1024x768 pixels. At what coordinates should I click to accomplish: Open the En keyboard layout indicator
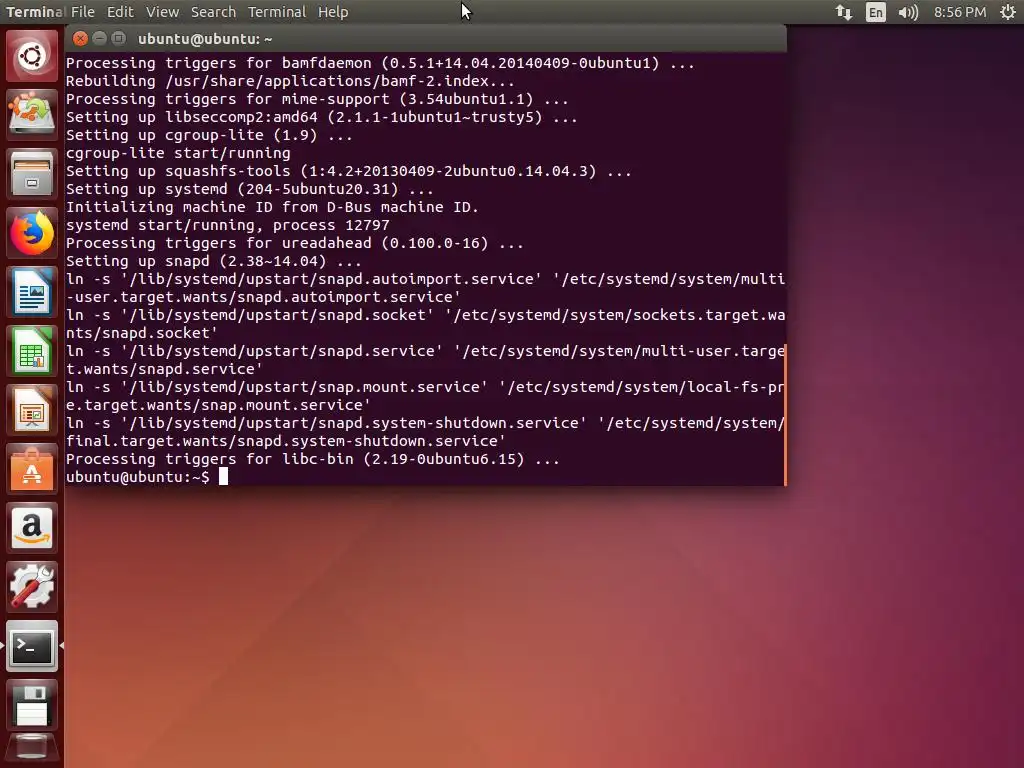tap(875, 12)
